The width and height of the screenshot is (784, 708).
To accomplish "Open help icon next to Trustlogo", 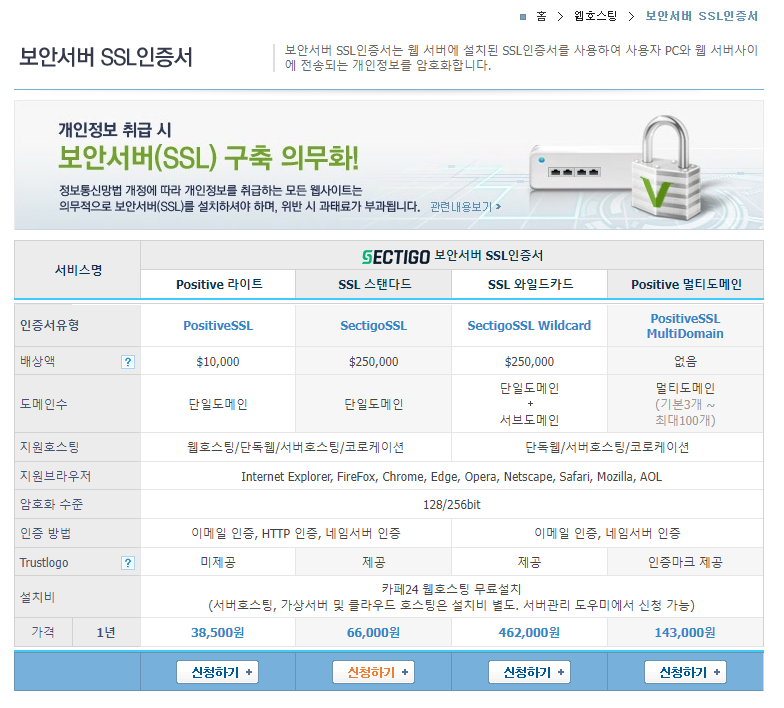I will pos(128,563).
